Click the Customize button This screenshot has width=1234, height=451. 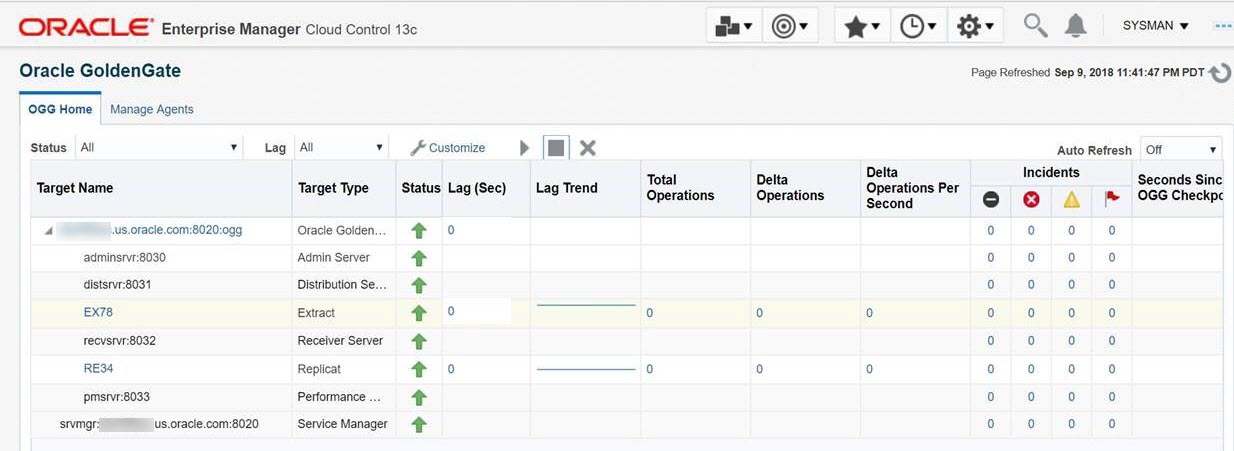[448, 148]
